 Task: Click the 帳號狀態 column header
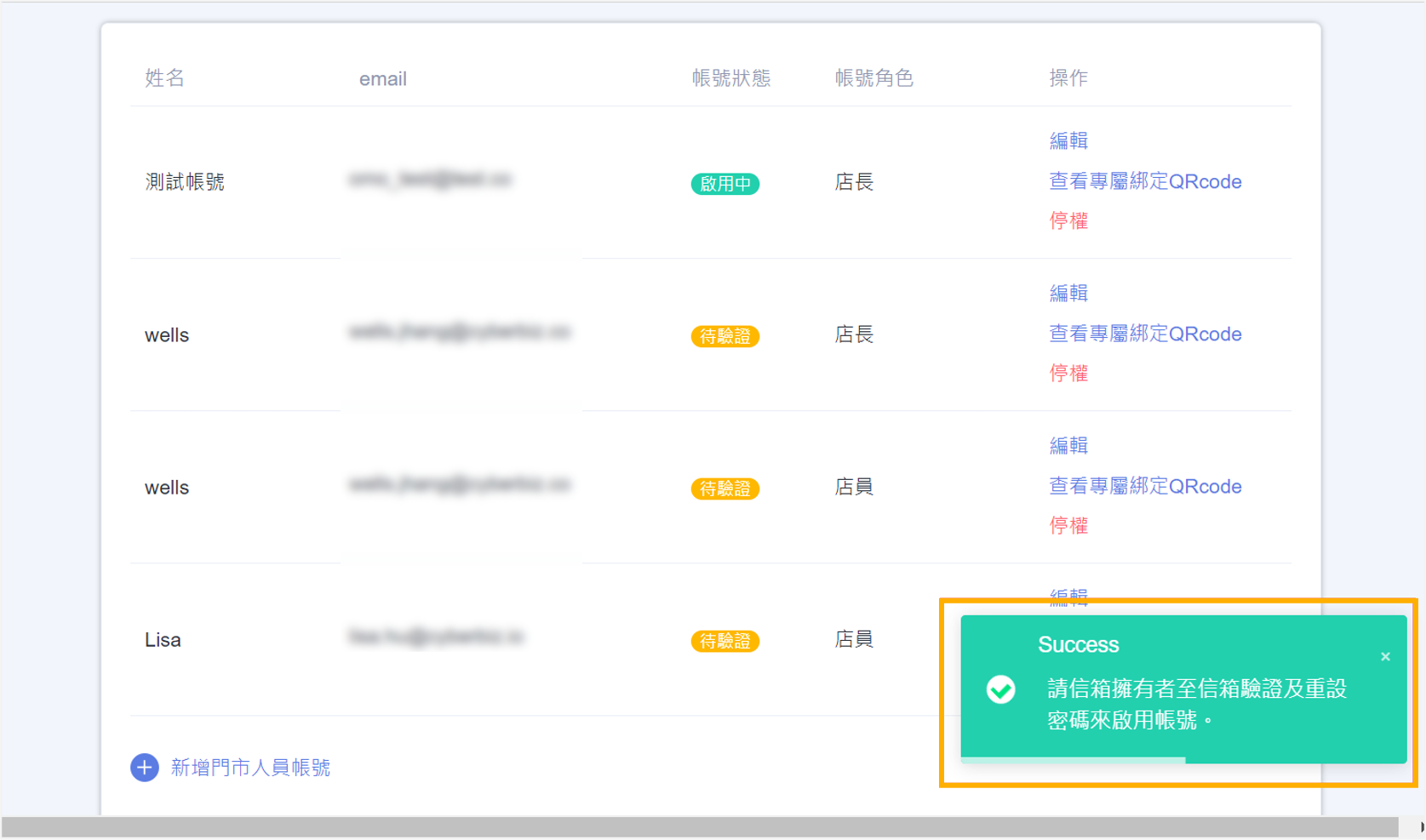tap(731, 78)
